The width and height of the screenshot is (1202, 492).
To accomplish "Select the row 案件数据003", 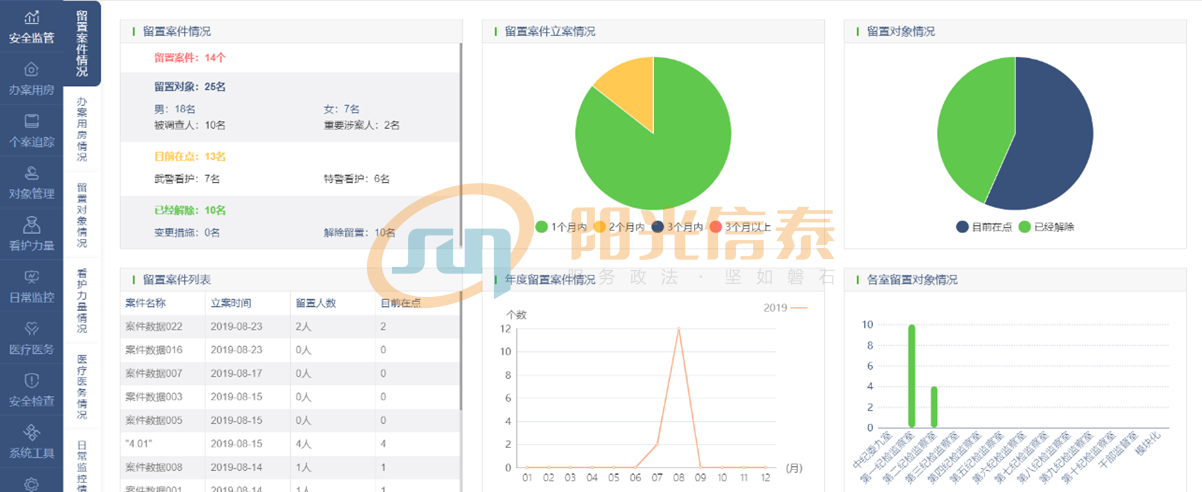I will tap(289, 397).
